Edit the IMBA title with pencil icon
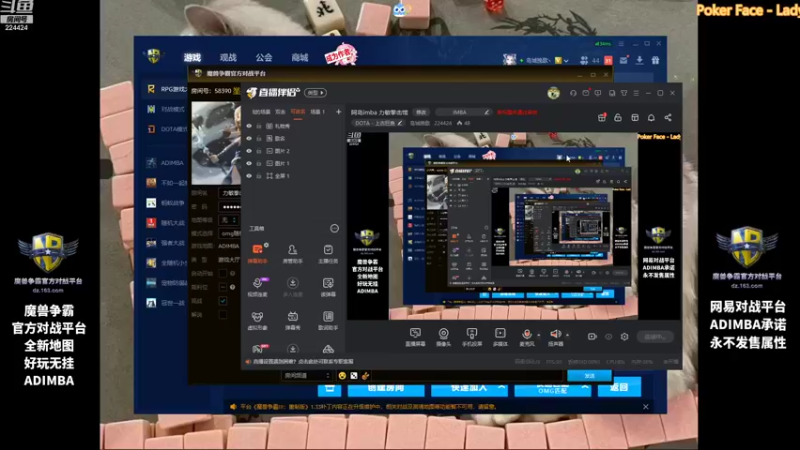The image size is (800, 450). click(x=487, y=112)
